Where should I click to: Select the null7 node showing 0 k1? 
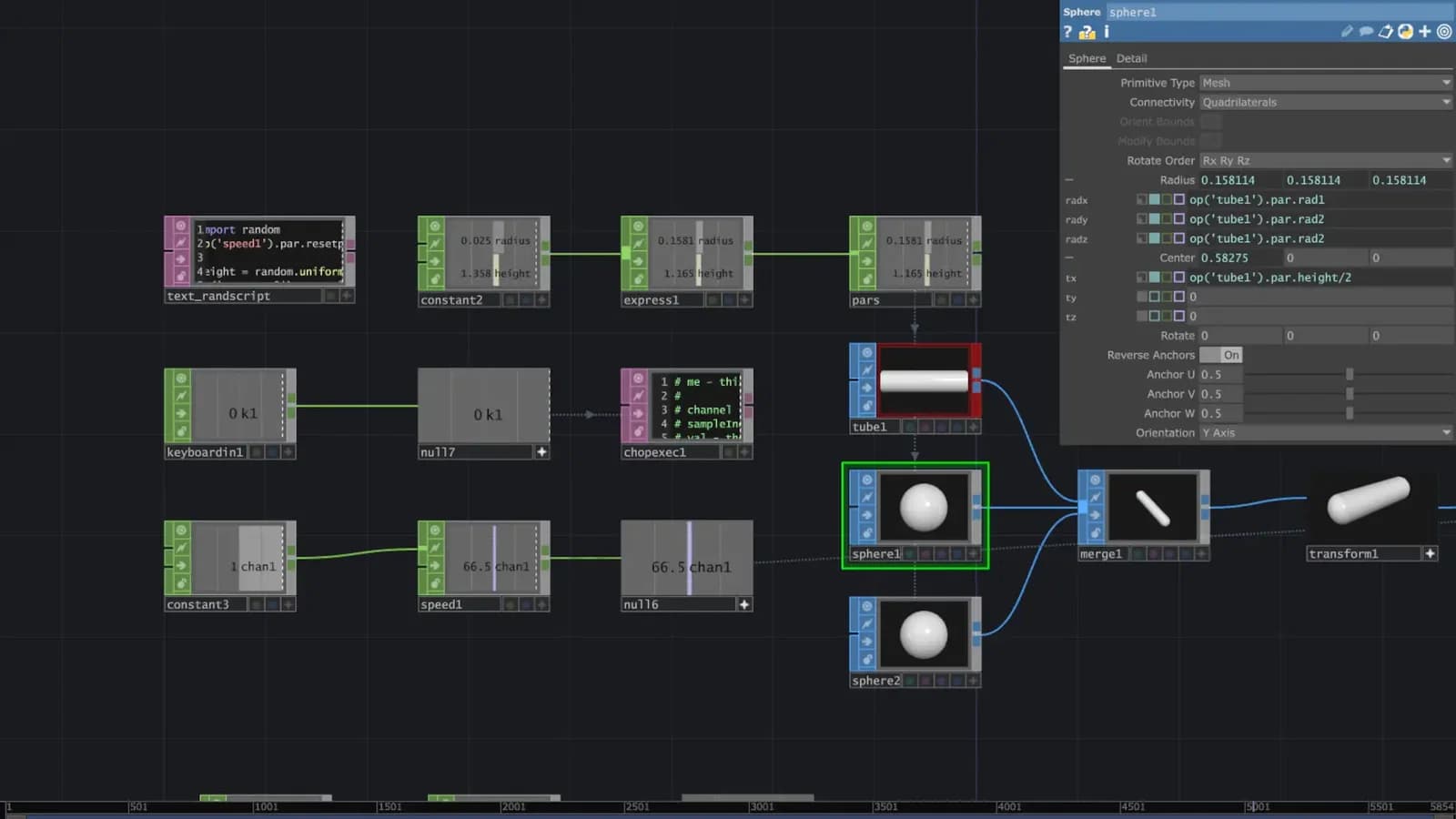tap(484, 407)
